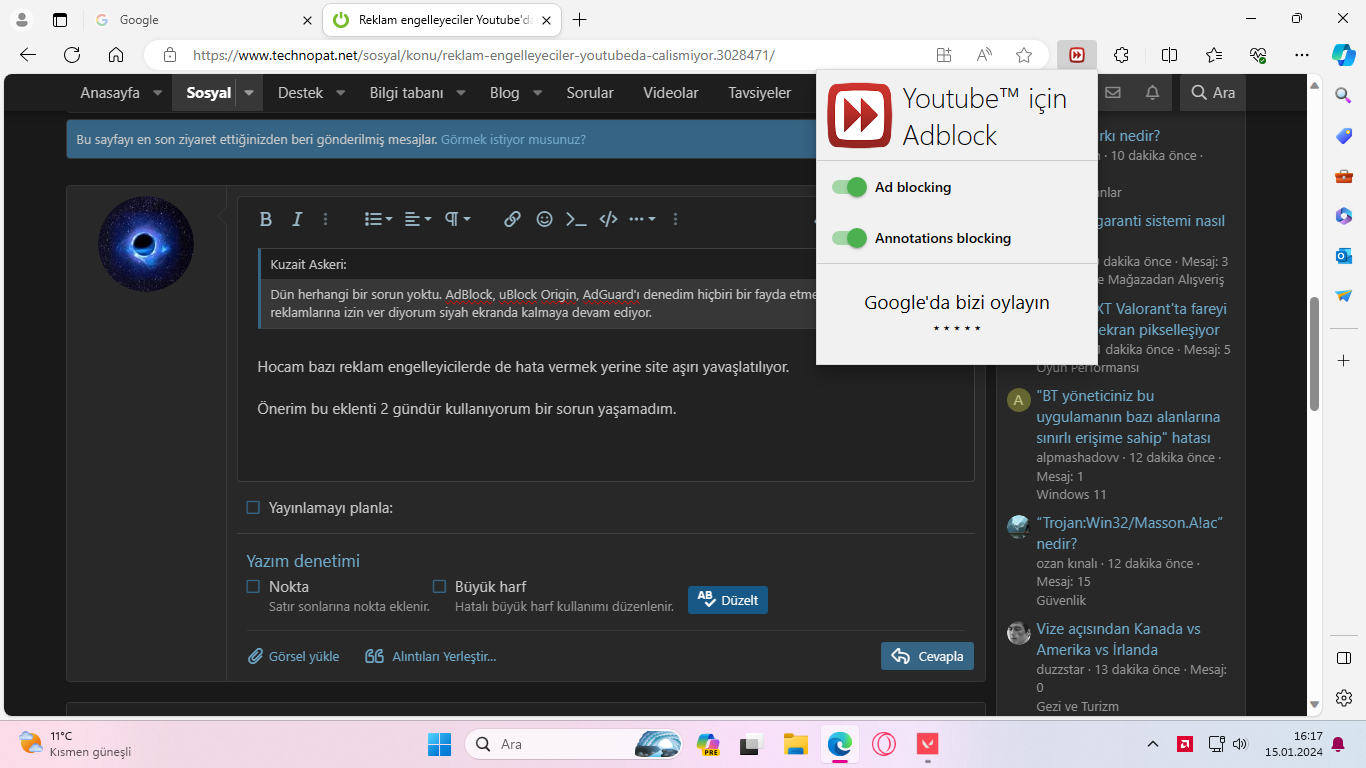1366x768 pixels.
Task: Insert a link in the reply editor
Action: 512,219
